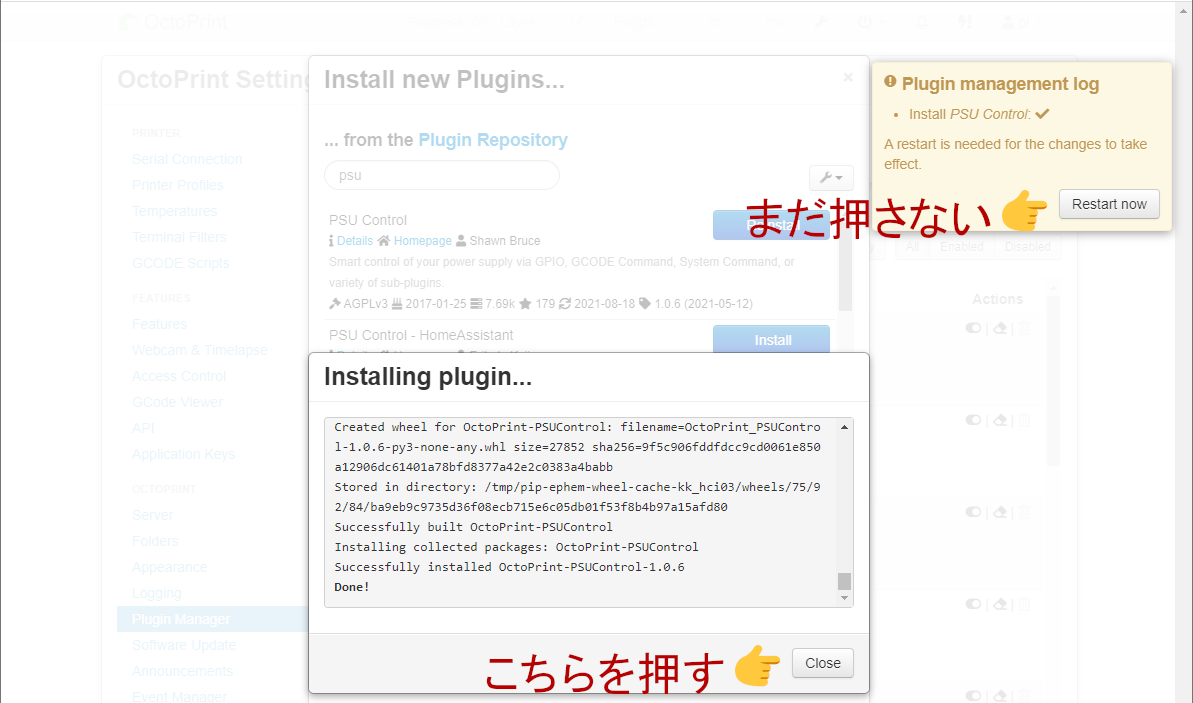Click the star icon beside 179
The width and height of the screenshot is (1193, 703).
point(525,304)
